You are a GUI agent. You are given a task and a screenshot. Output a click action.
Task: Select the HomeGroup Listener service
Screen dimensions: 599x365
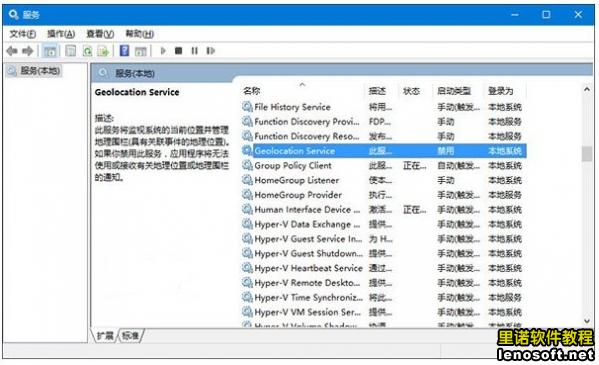(384, 180)
